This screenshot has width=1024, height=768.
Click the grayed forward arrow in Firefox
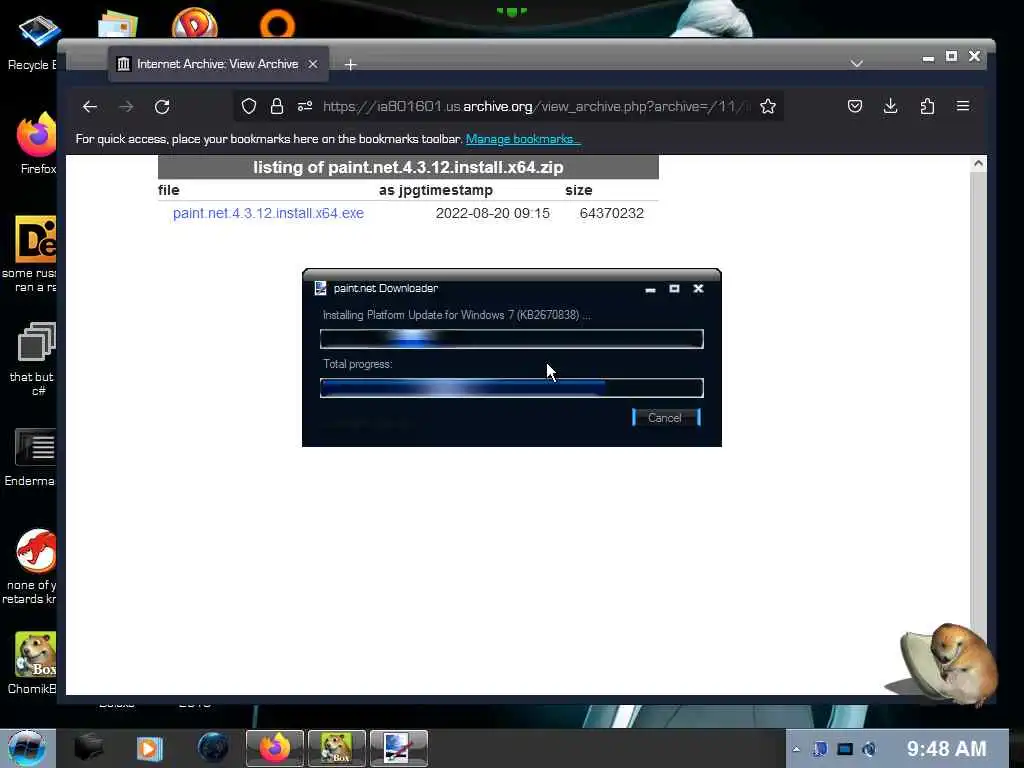126,106
